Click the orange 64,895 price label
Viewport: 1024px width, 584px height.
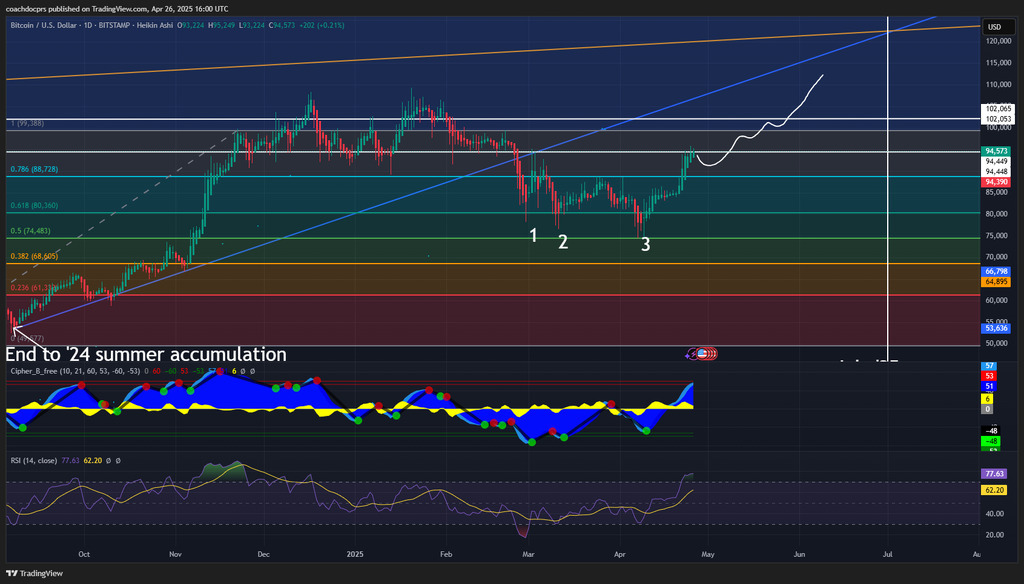point(995,282)
